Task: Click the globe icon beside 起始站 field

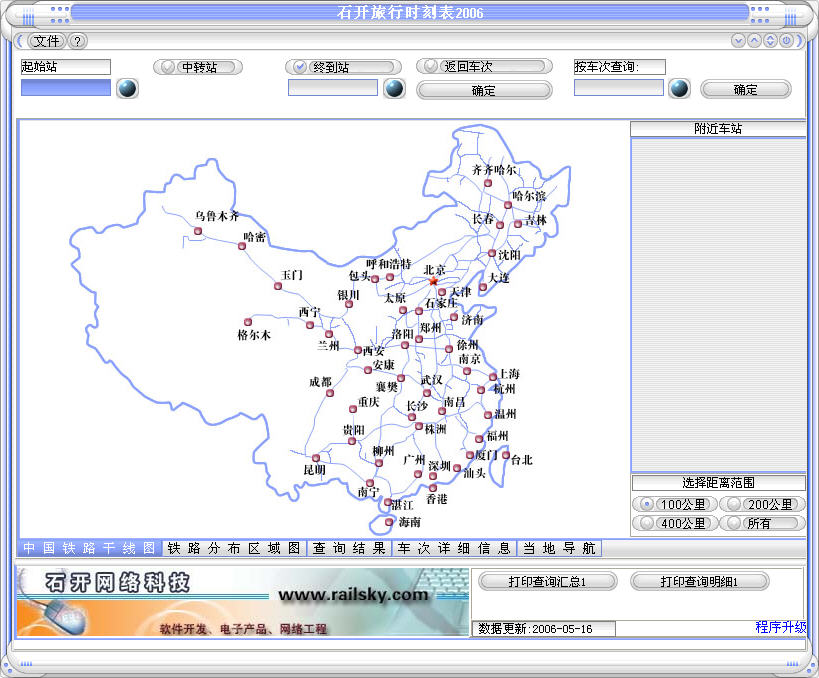Action: click(x=127, y=88)
